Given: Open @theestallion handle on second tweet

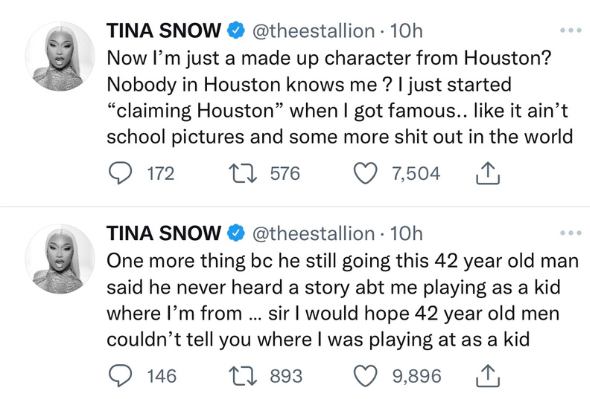Looking at the screenshot, I should click(x=313, y=233).
